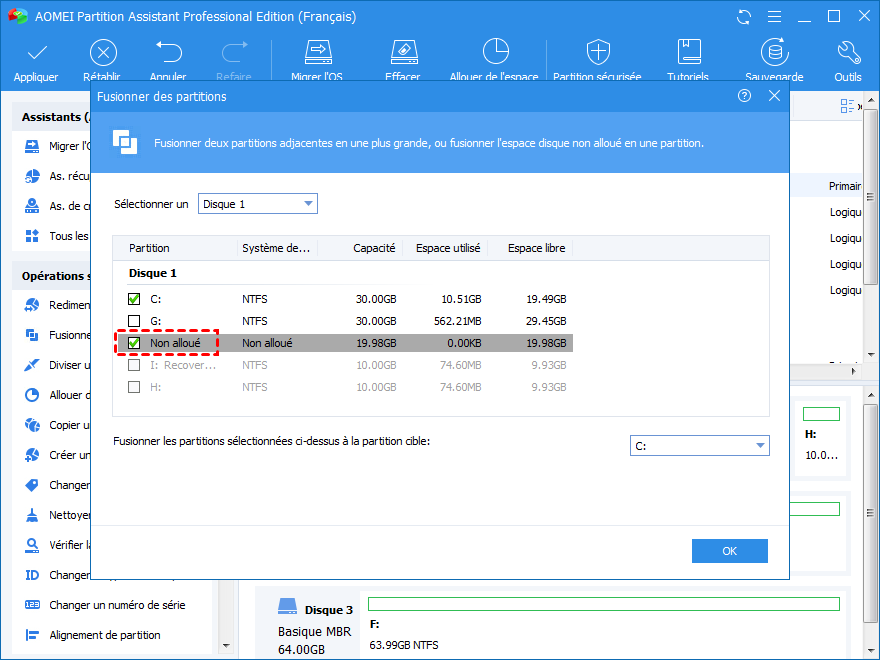Click the Tous les sidebar grid icon
Screen dimensions: 880x660
tap(32, 236)
